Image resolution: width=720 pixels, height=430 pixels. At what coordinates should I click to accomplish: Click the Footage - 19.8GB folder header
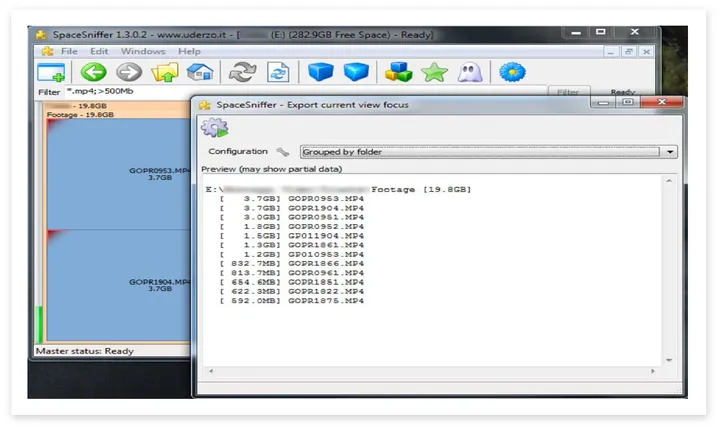click(x=80, y=114)
